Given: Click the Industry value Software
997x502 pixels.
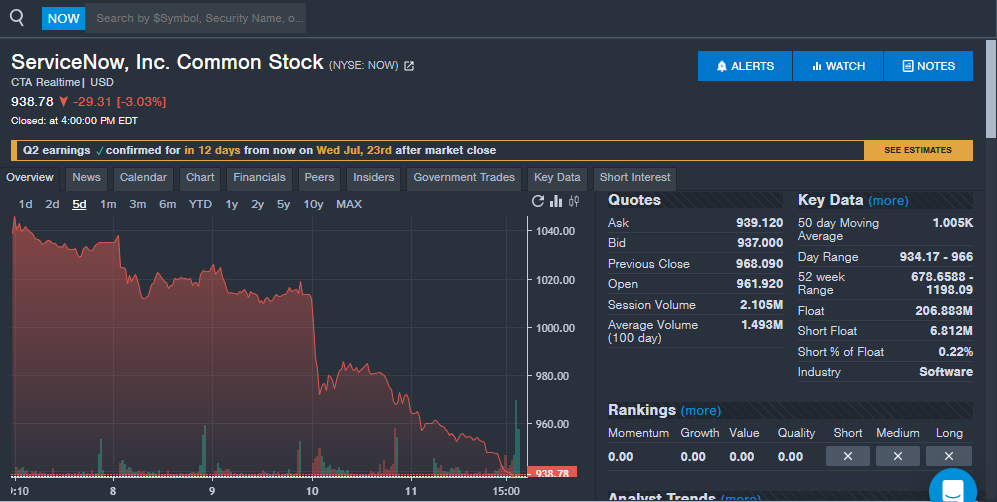Looking at the screenshot, I should click(945, 372).
